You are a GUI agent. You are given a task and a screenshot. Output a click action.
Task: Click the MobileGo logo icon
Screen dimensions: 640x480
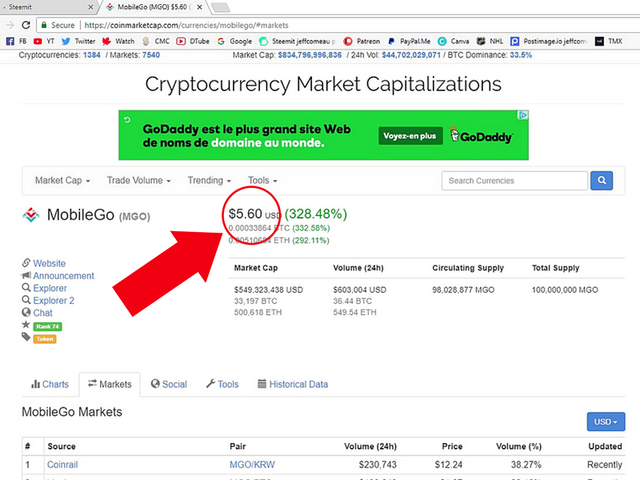[x=31, y=215]
